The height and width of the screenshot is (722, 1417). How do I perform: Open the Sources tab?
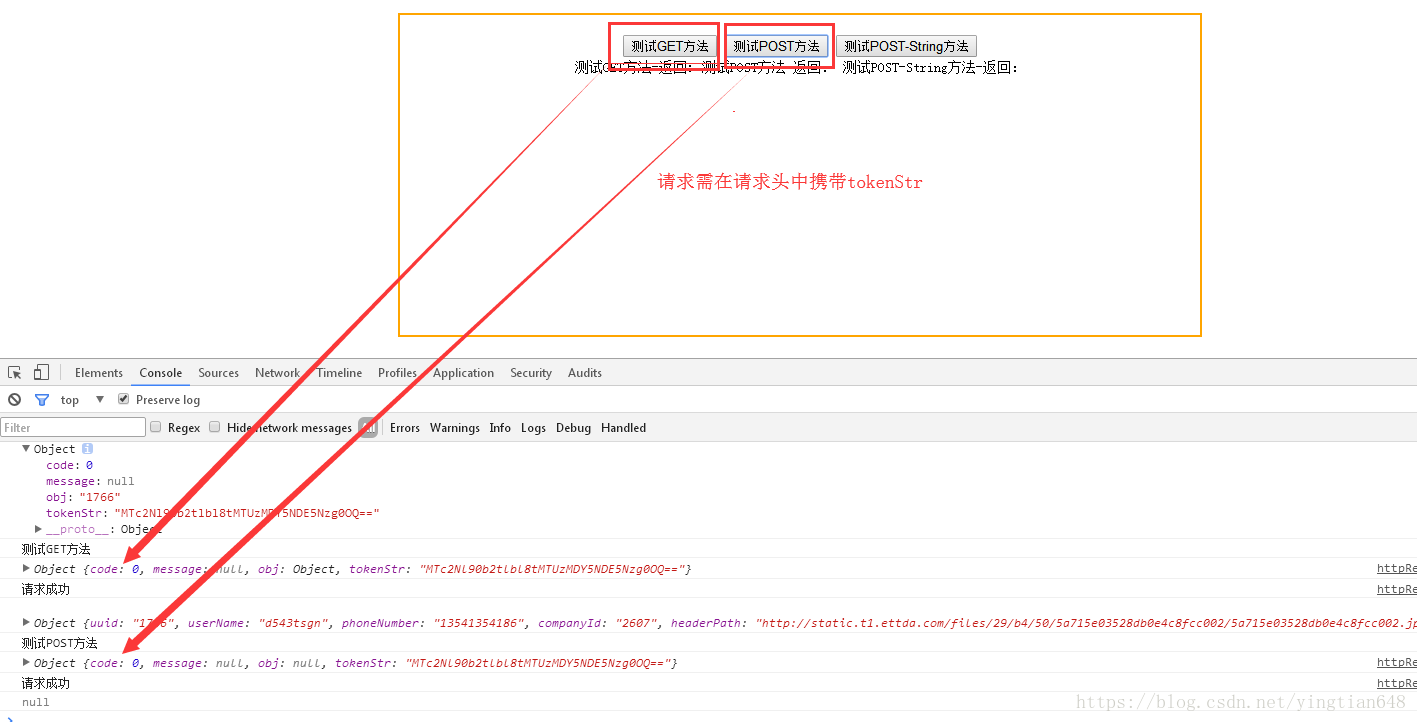tap(218, 373)
